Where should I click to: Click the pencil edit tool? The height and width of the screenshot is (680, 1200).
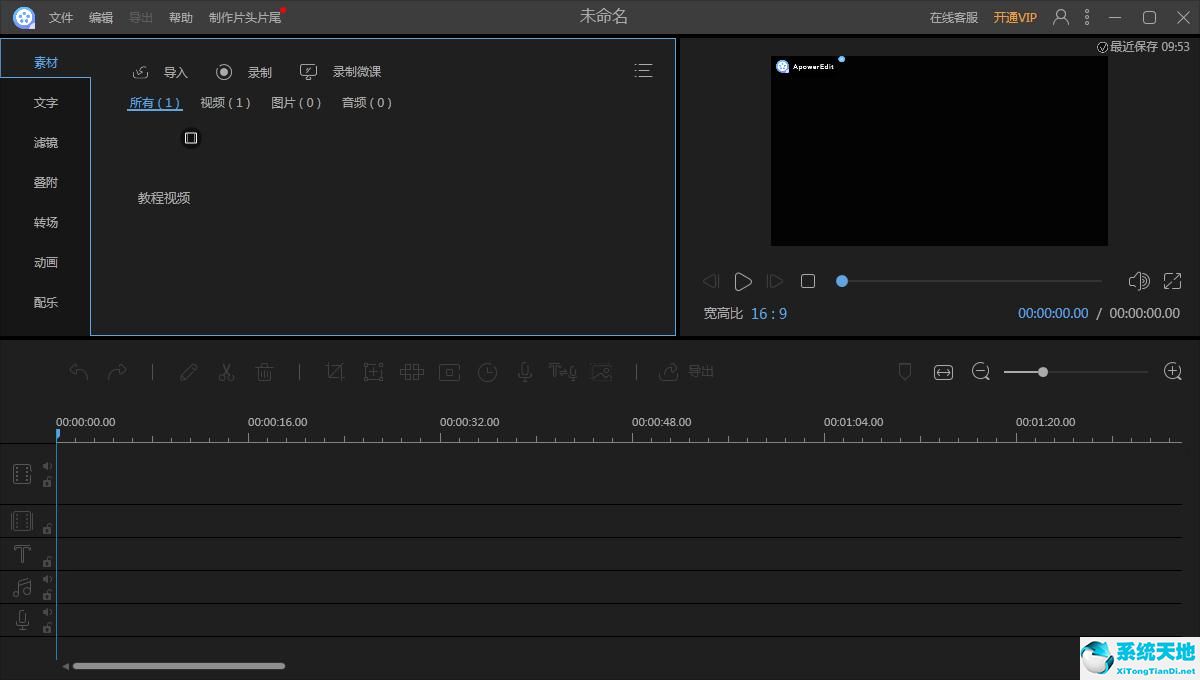coord(188,372)
